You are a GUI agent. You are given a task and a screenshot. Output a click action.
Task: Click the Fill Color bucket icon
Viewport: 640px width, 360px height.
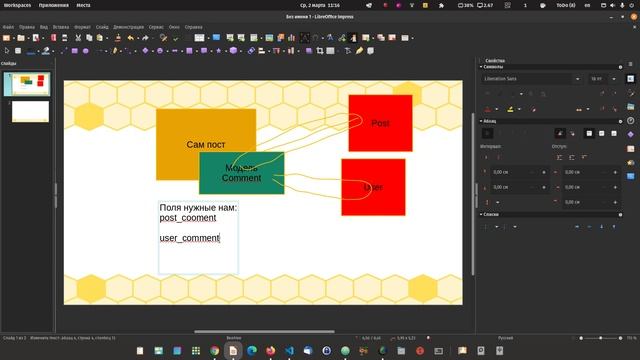pyautogui.click(x=46, y=51)
